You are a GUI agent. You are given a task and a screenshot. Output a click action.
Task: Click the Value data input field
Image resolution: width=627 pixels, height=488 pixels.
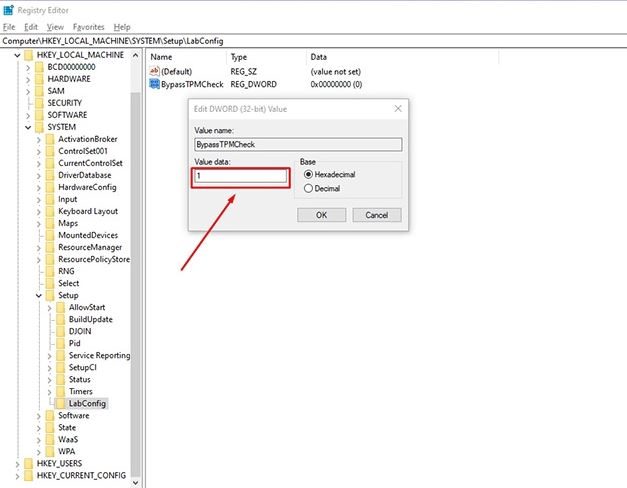[241, 176]
